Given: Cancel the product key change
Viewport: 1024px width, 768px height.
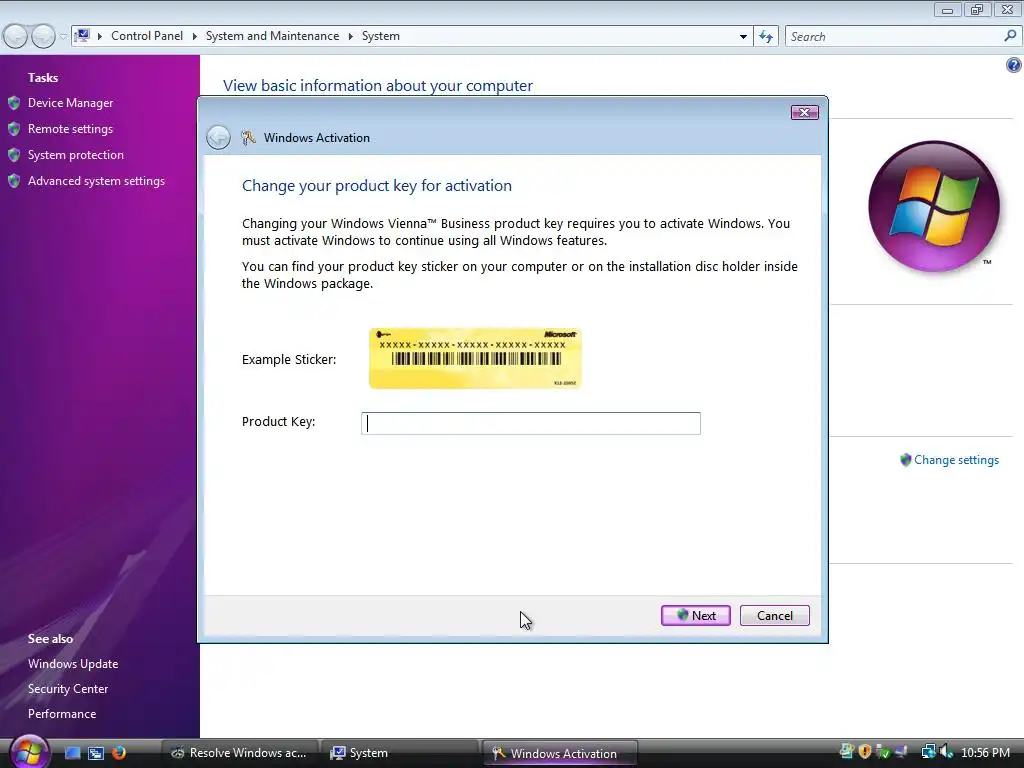Looking at the screenshot, I should 775,615.
